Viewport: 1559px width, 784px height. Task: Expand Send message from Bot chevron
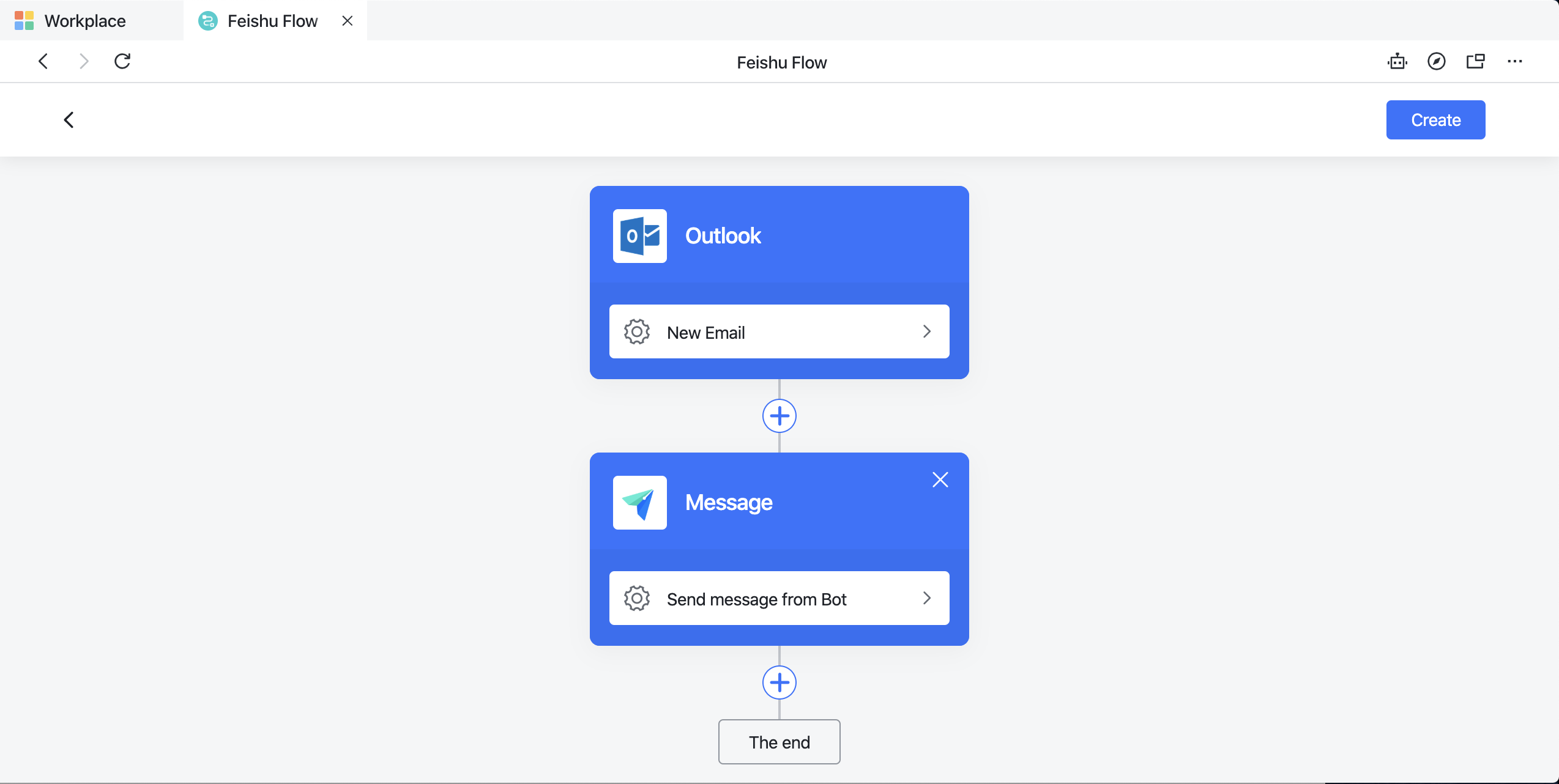pyautogui.click(x=927, y=598)
